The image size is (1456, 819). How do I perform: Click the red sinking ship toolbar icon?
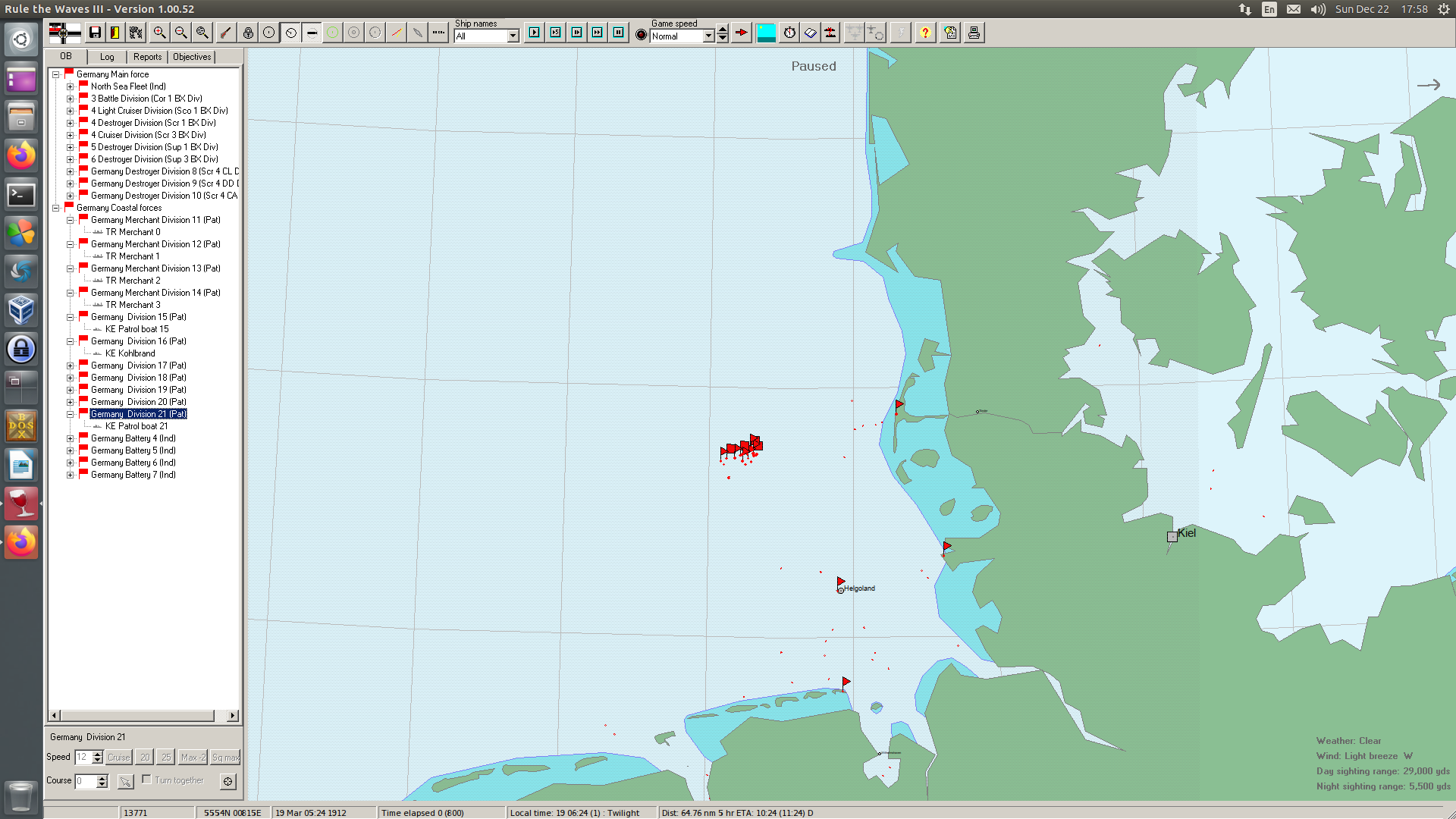pos(831,33)
